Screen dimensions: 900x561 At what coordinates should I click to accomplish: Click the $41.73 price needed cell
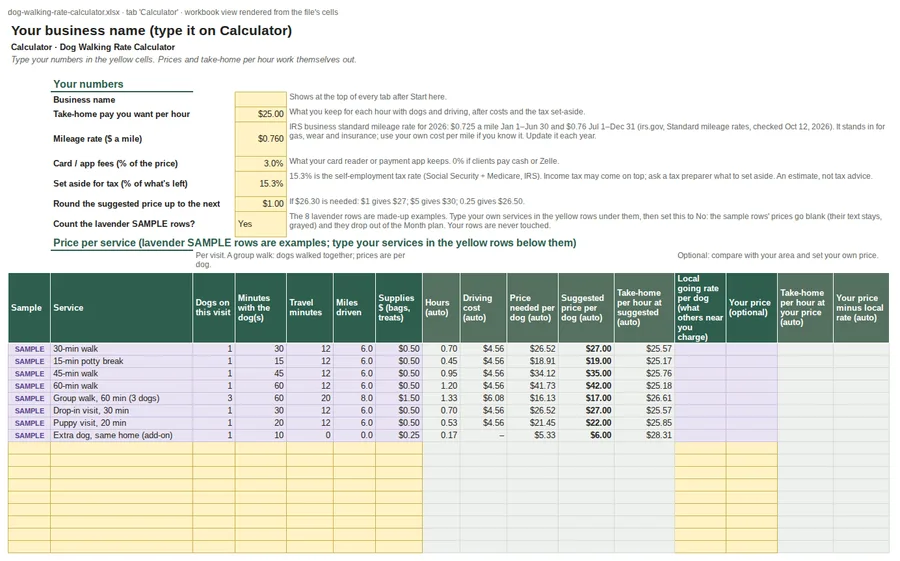pos(533,386)
